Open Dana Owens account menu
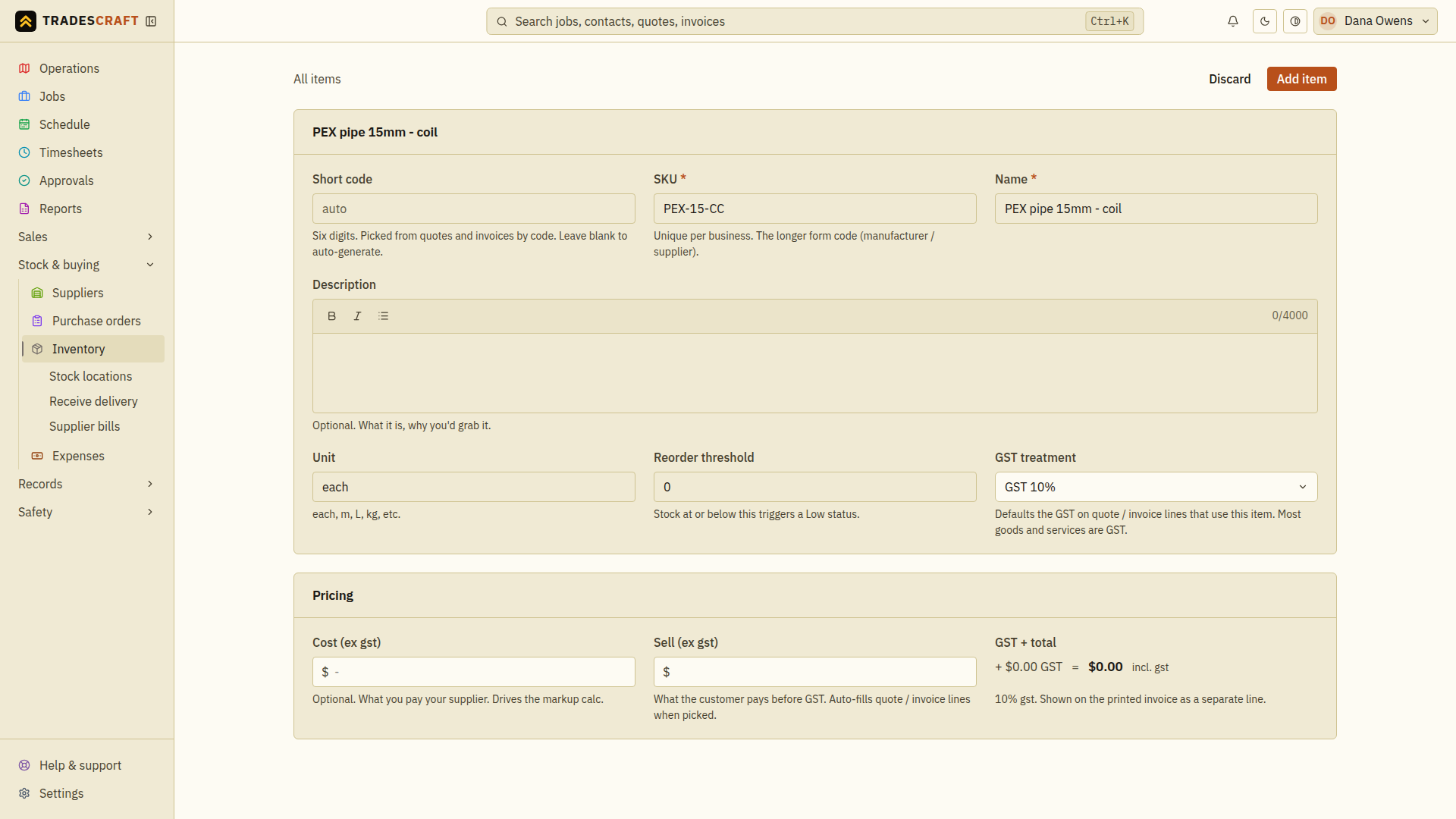The height and width of the screenshot is (819, 1456). [x=1375, y=21]
